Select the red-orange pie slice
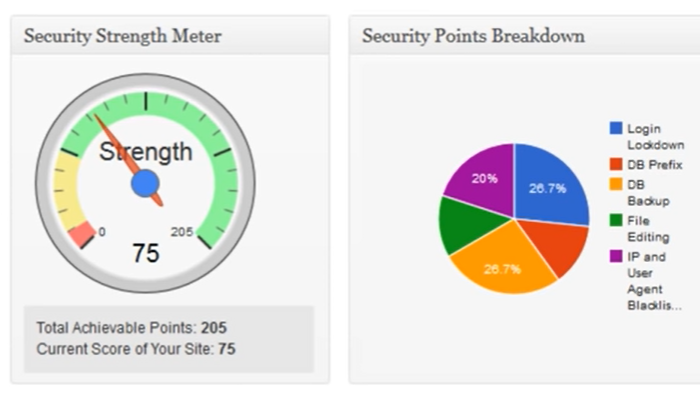The height and width of the screenshot is (420, 700). click(558, 243)
